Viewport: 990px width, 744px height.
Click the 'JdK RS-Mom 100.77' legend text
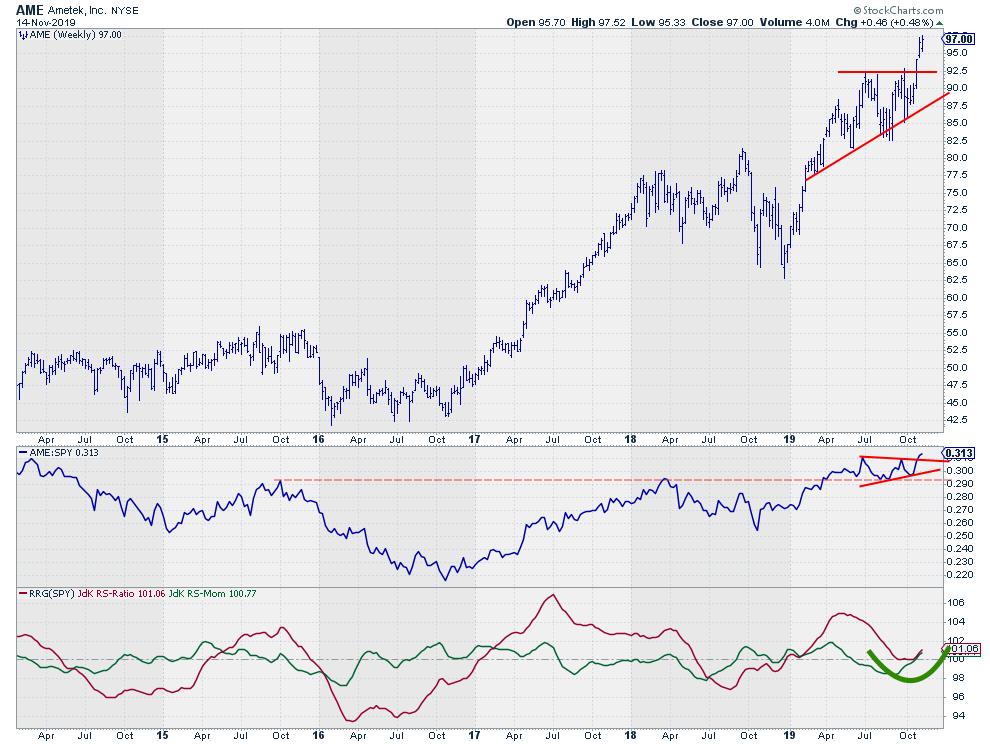[x=213, y=594]
